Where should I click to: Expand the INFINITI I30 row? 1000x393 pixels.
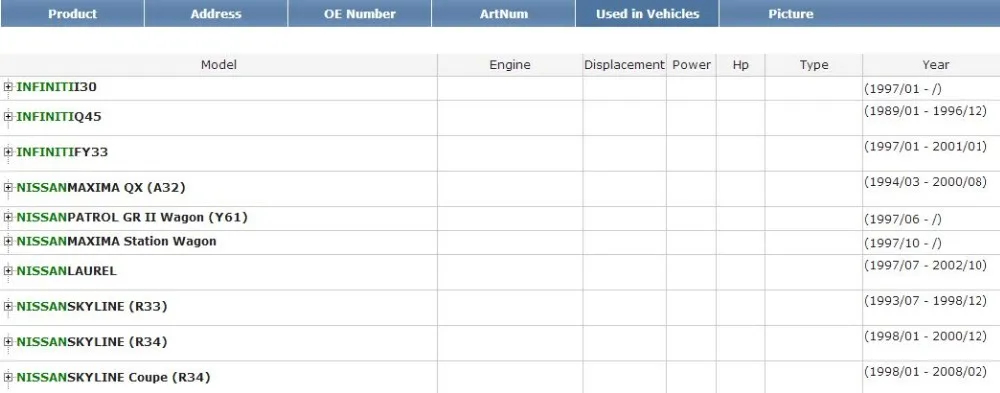[x=8, y=87]
